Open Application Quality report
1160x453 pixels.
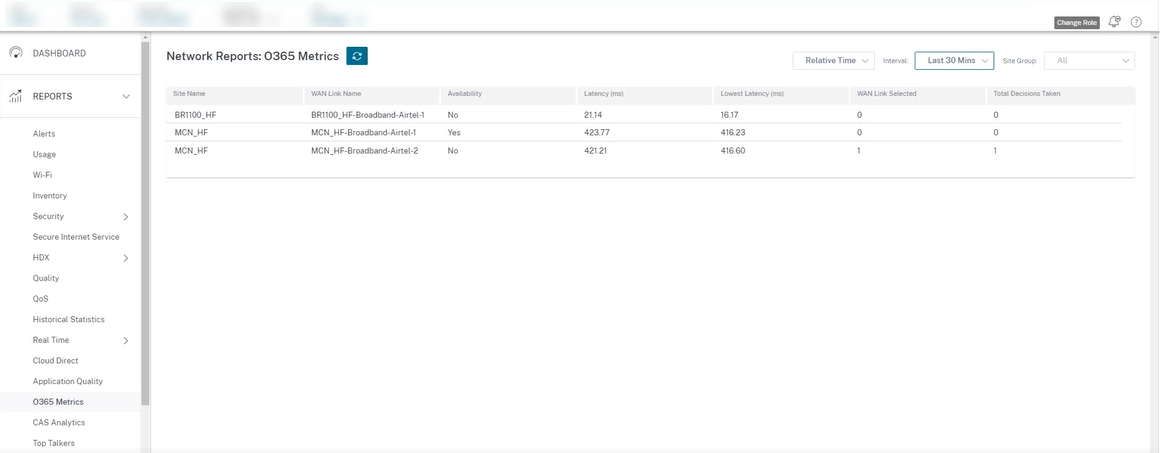68,381
